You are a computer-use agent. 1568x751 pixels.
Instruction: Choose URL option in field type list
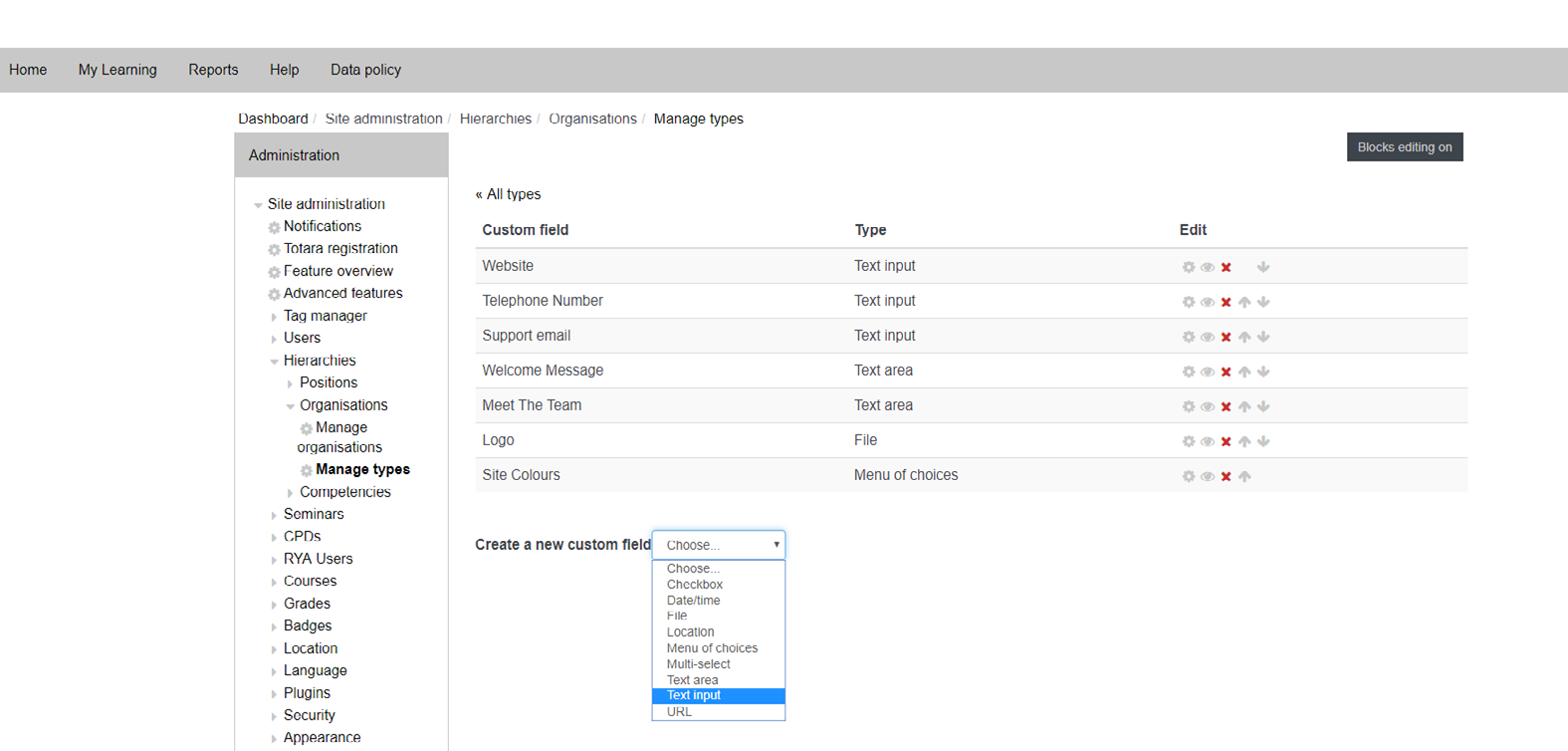(x=679, y=711)
